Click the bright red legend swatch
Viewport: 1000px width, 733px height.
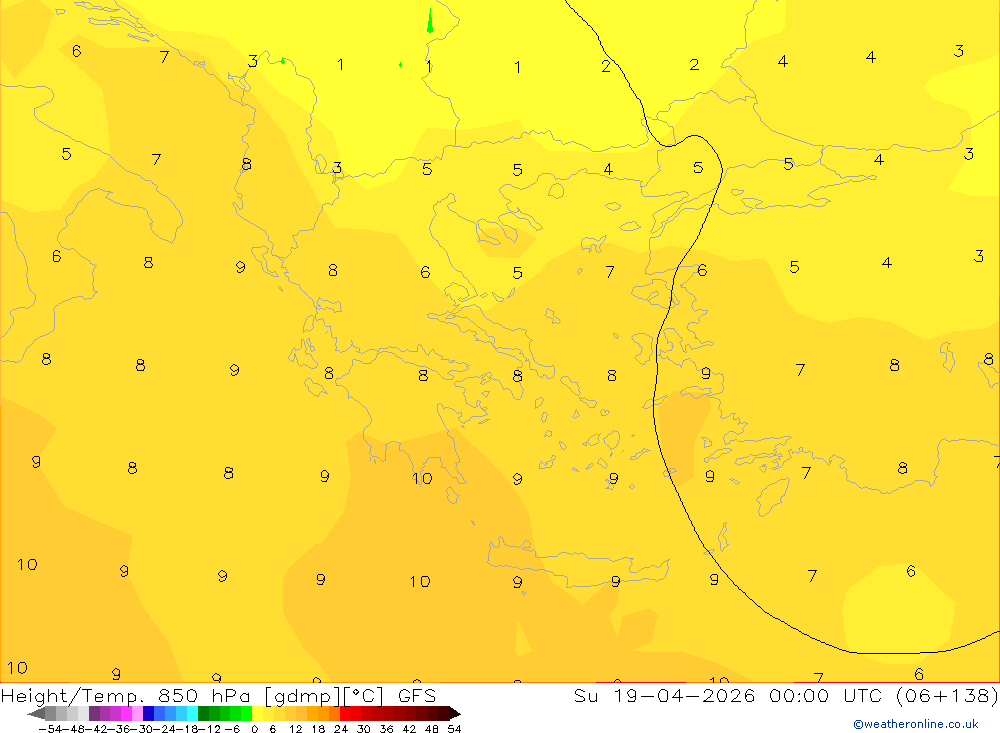345,713
